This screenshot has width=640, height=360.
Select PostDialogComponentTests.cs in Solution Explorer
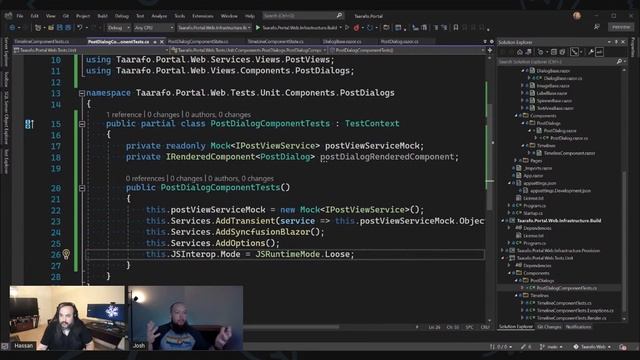click(x=567, y=288)
